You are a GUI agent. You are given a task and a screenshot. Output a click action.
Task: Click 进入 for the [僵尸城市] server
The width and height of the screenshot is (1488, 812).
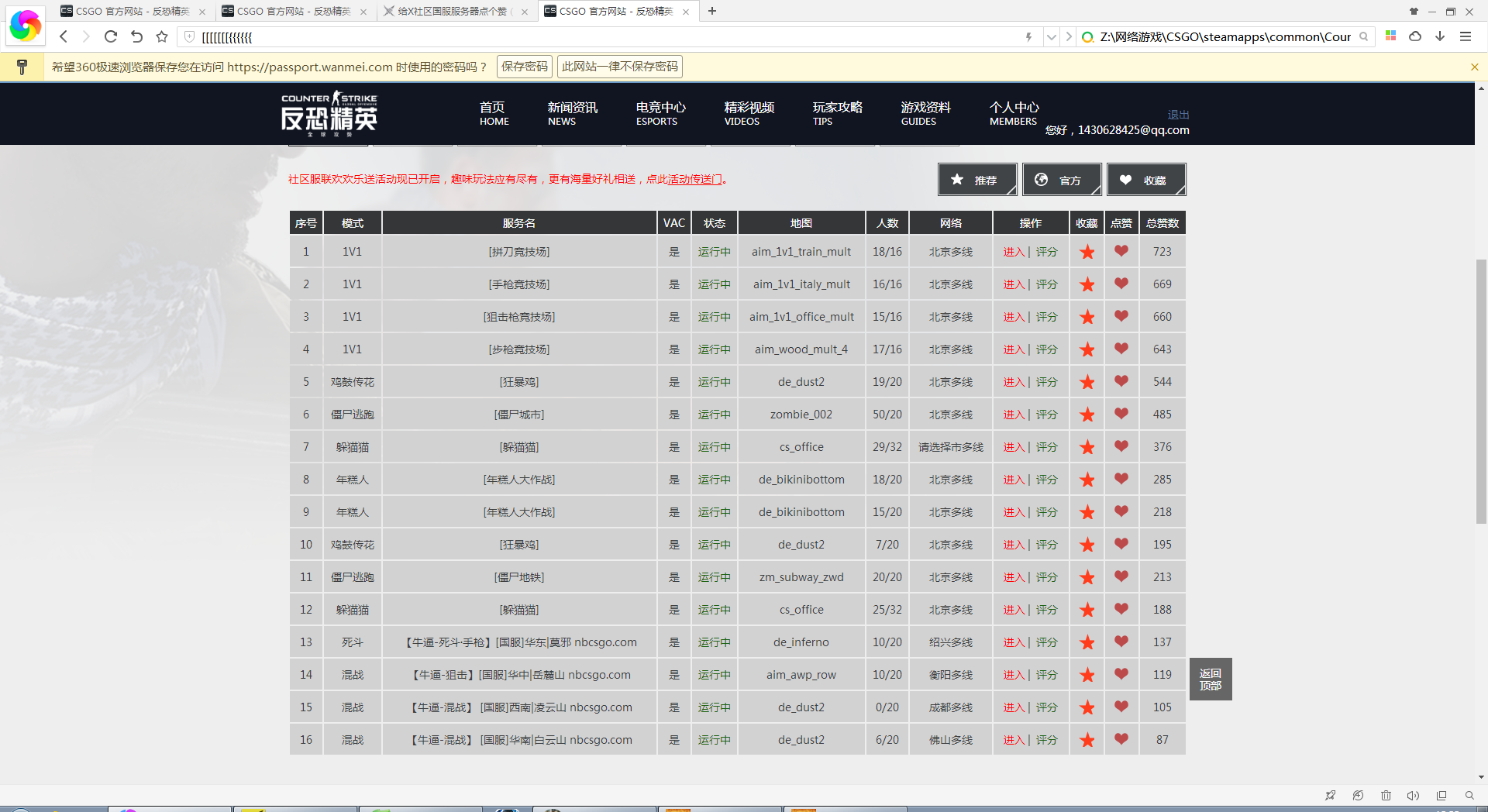pos(1013,414)
